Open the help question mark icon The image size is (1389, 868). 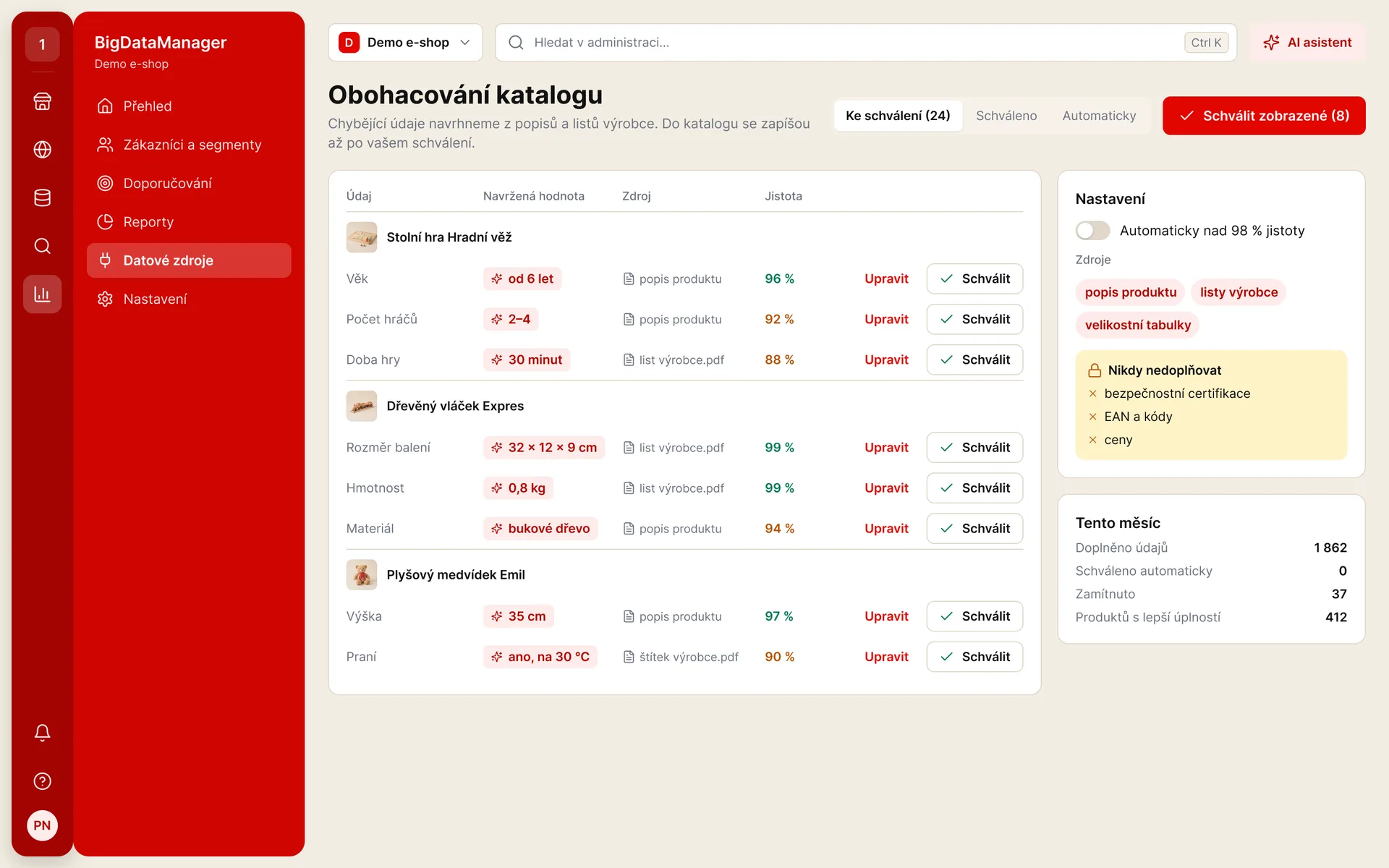42,781
